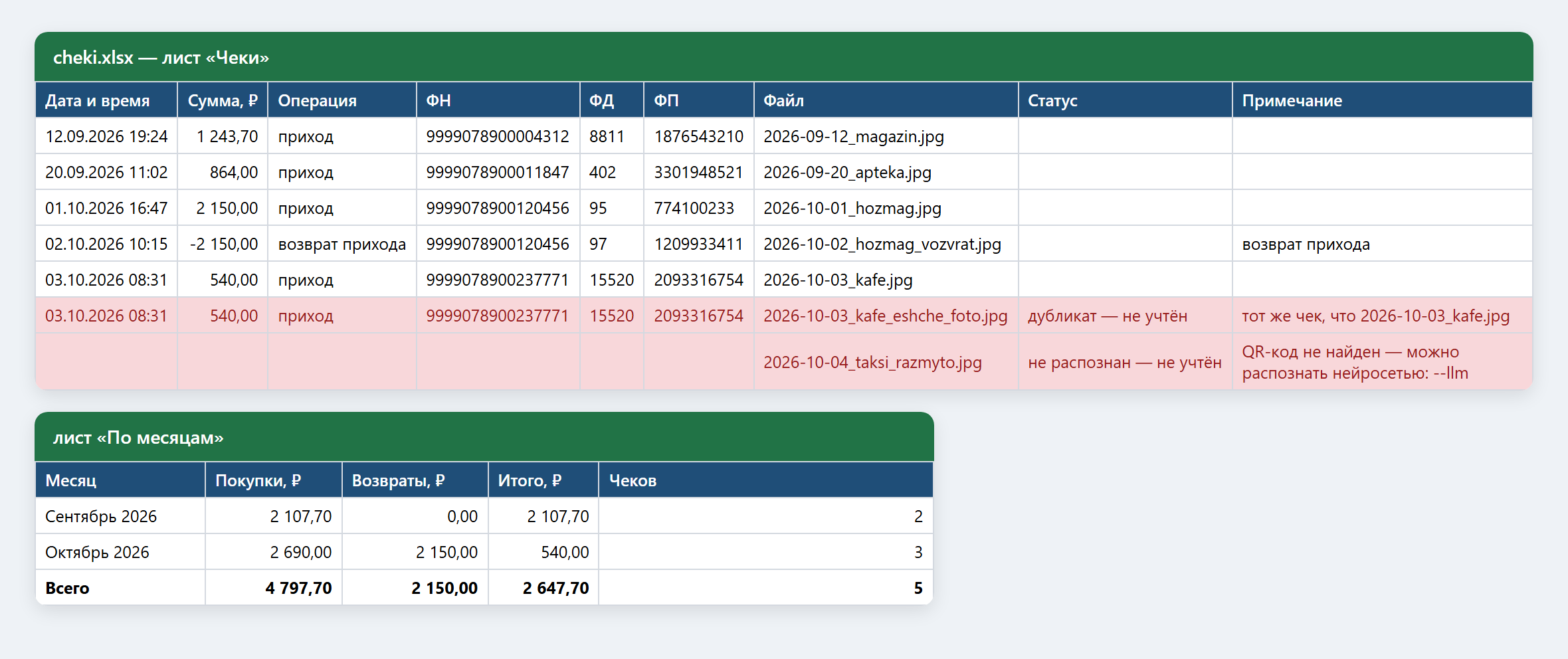Click the 'Файл' column header
Screen dimensions: 1568x659
(x=886, y=100)
